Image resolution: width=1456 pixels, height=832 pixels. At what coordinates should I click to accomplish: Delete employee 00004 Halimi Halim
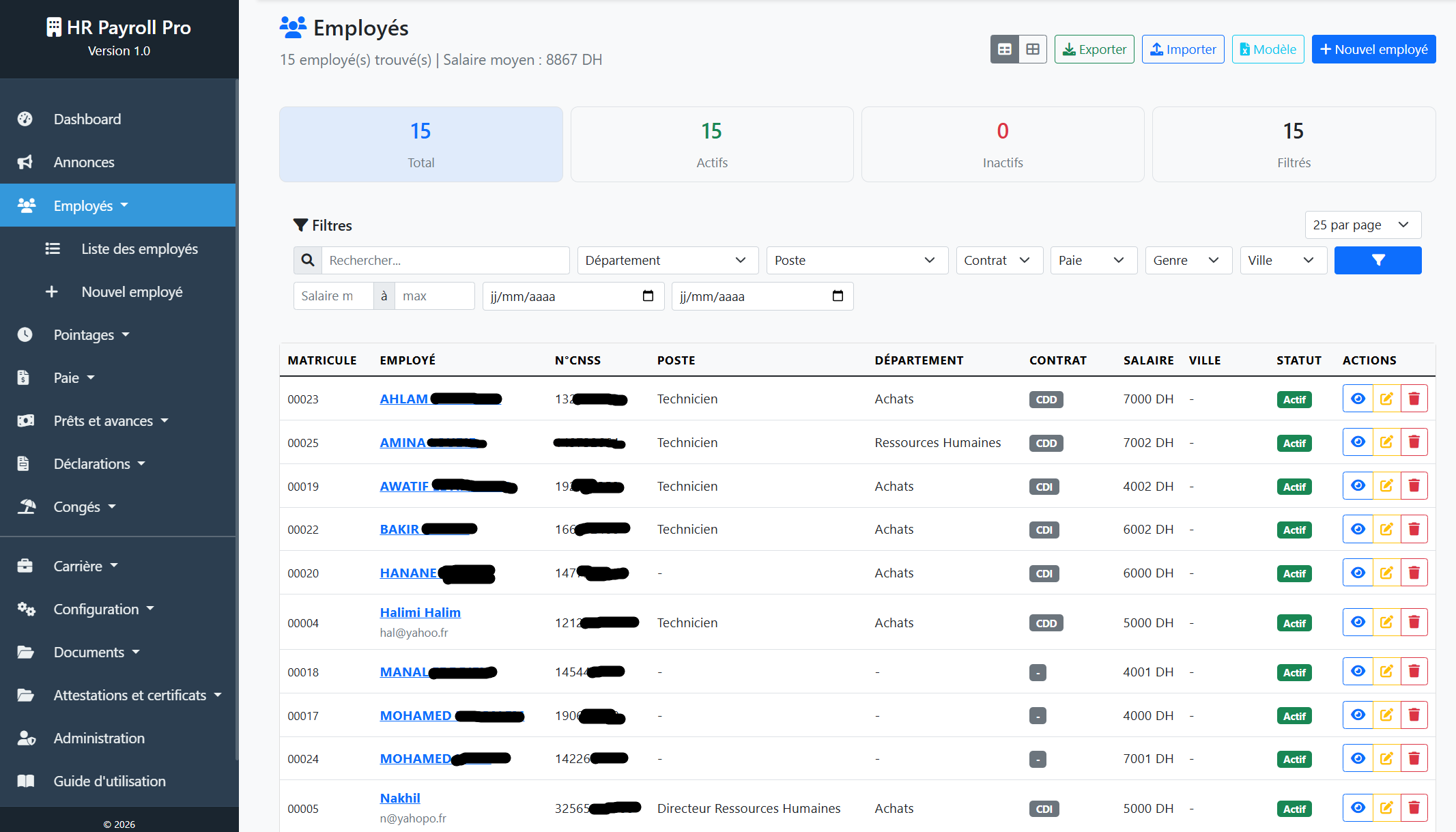pos(1414,622)
